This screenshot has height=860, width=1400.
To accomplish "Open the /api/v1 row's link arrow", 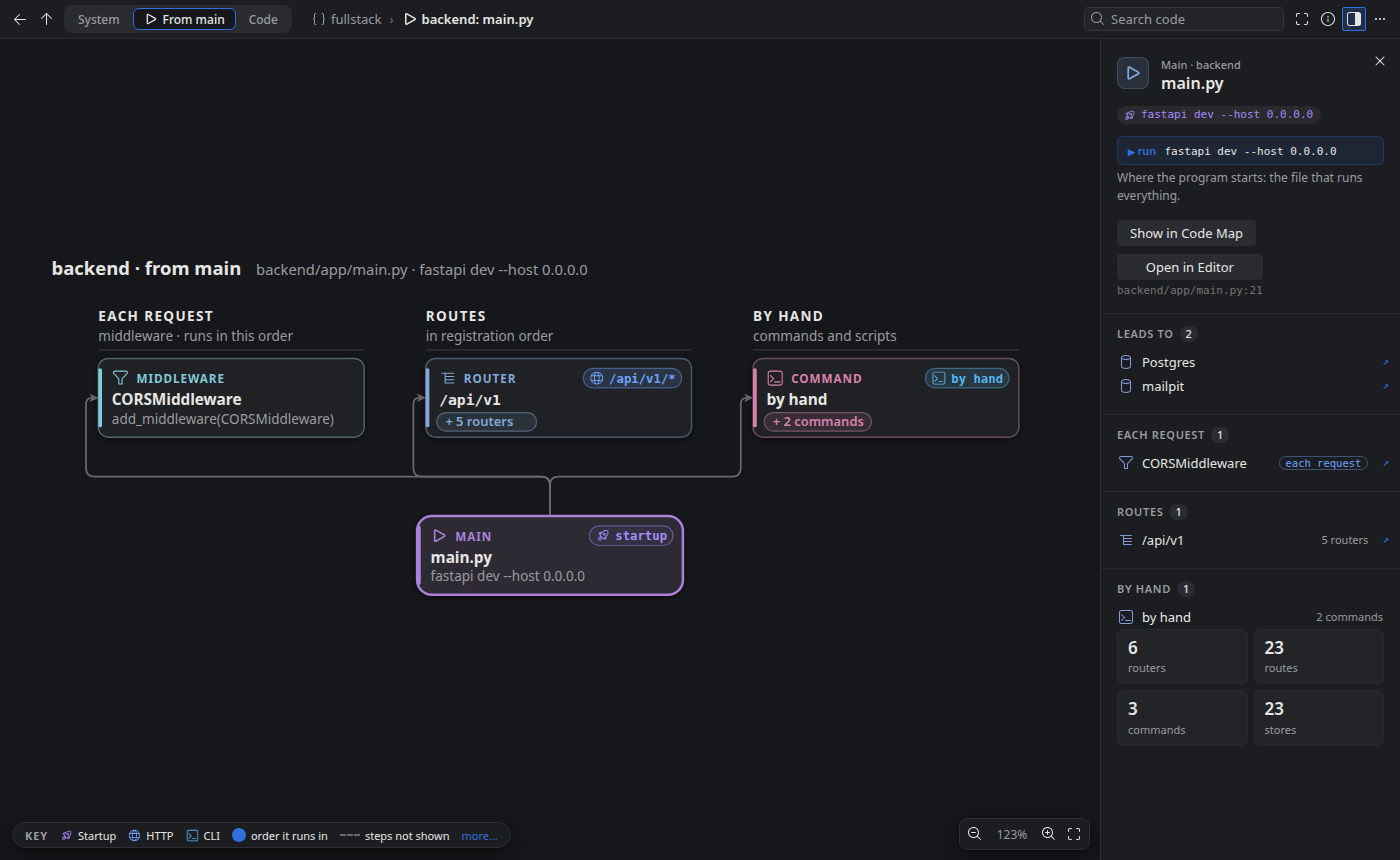I will click(1385, 540).
